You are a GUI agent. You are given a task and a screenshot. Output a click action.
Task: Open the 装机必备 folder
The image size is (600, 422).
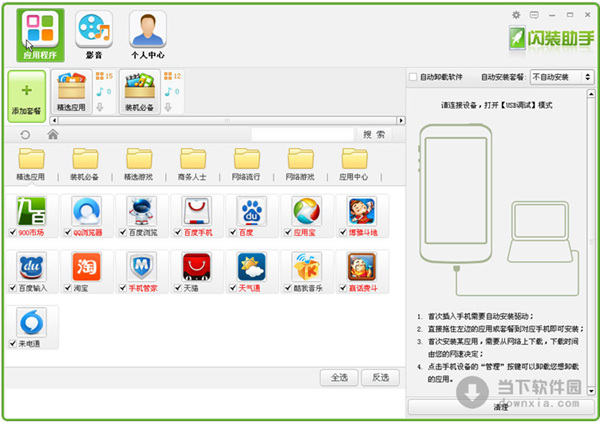pos(85,165)
